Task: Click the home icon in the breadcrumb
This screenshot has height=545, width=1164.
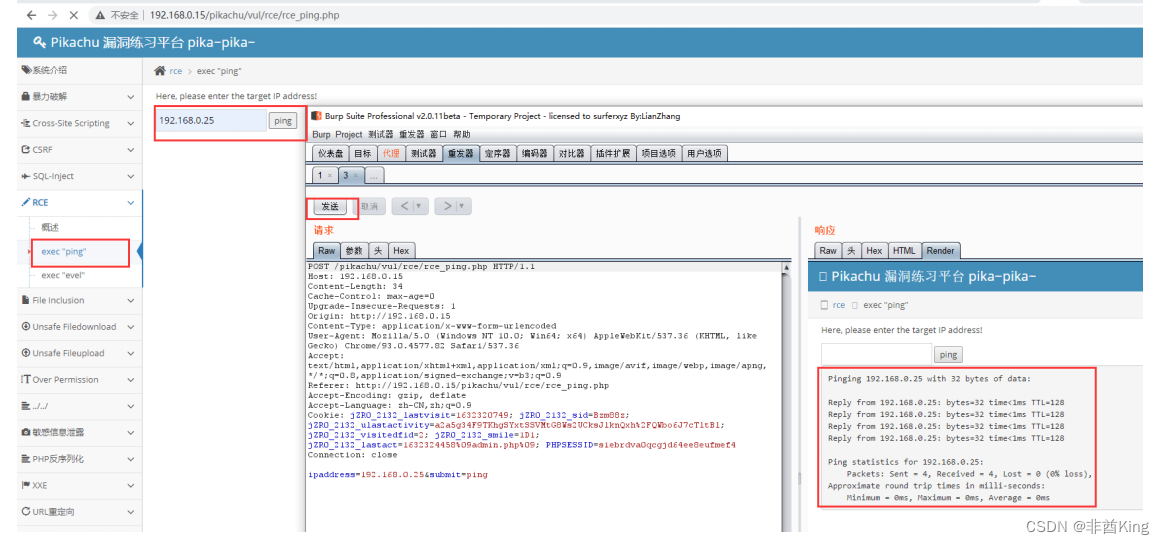Action: coord(160,71)
